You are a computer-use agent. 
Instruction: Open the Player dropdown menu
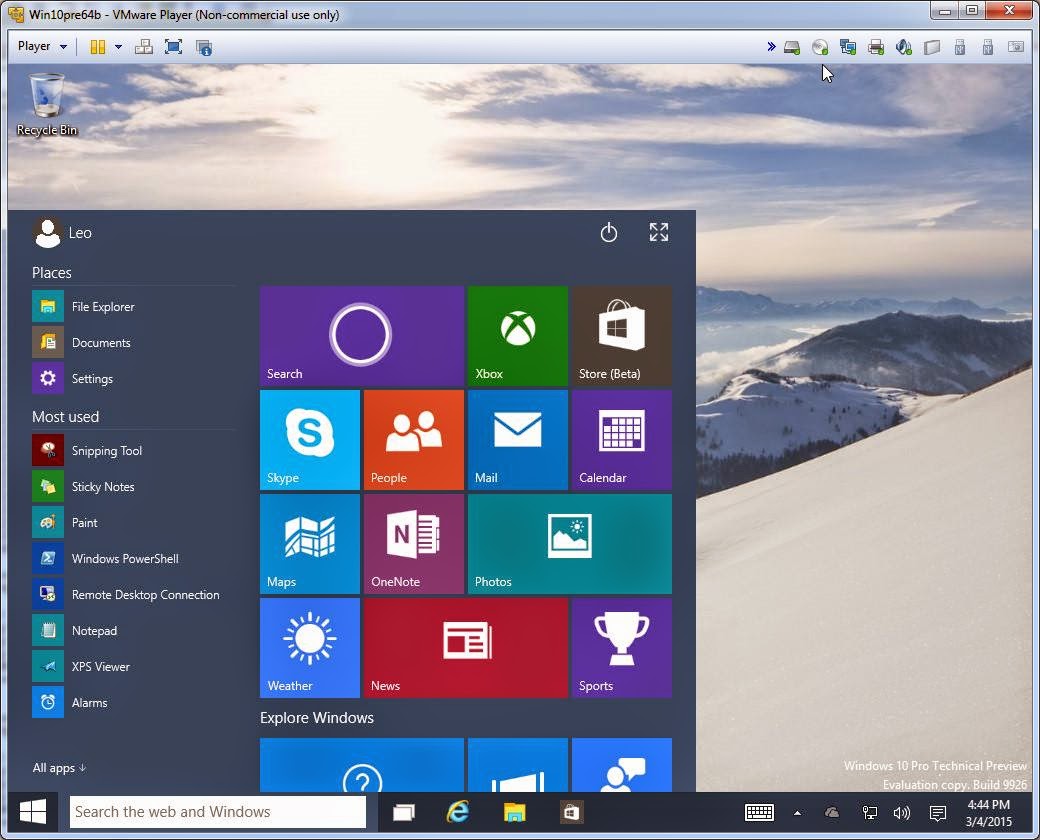coord(42,46)
